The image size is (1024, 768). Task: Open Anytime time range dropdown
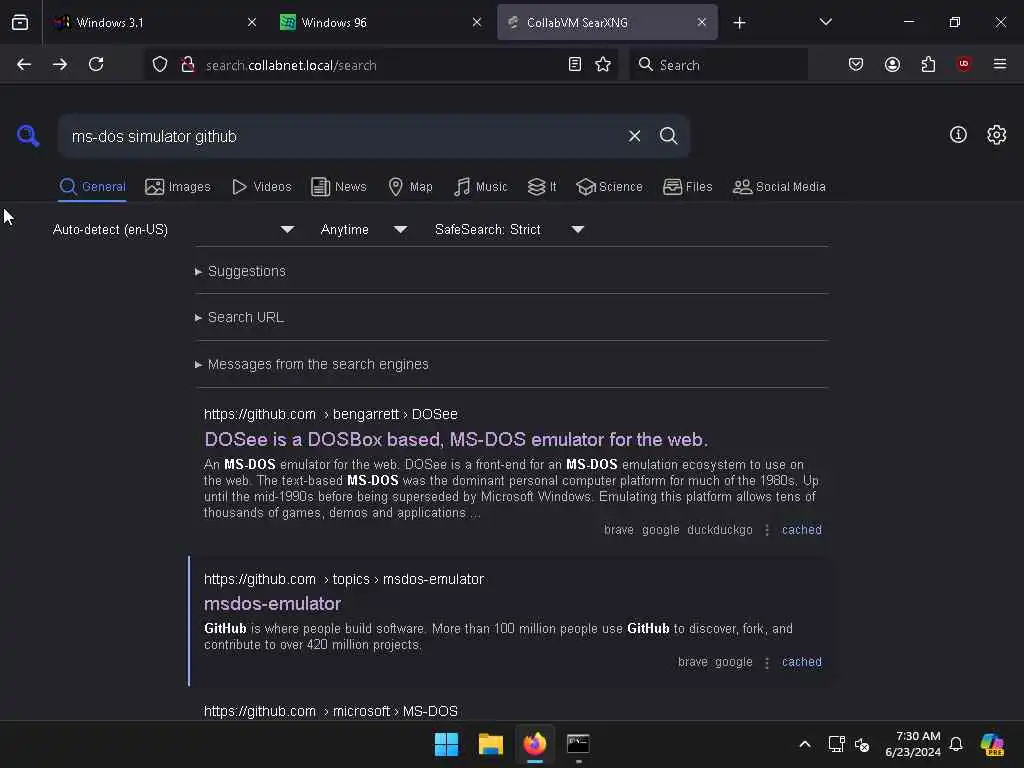(x=364, y=230)
